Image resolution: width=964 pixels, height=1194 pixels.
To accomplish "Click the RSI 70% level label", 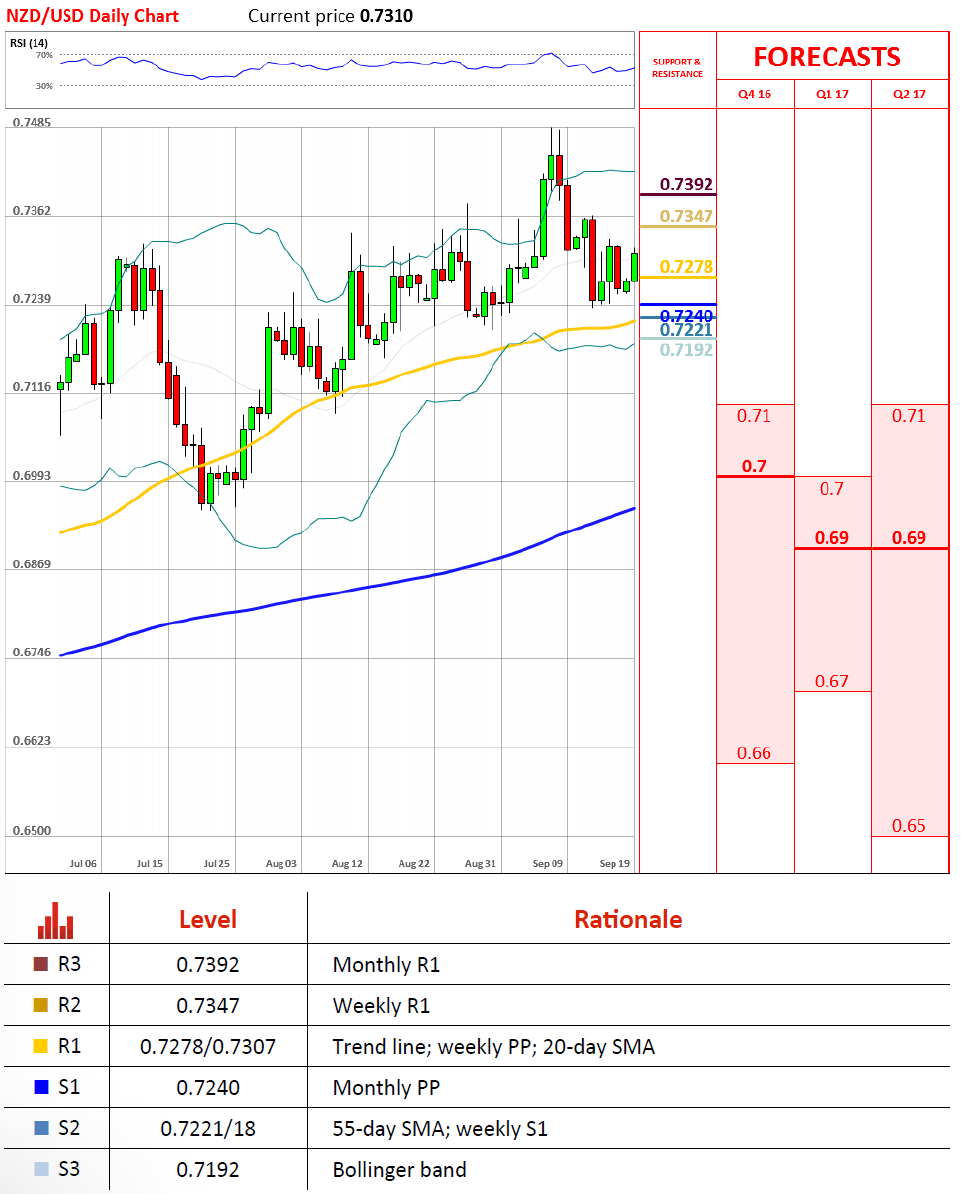I will [x=44, y=56].
